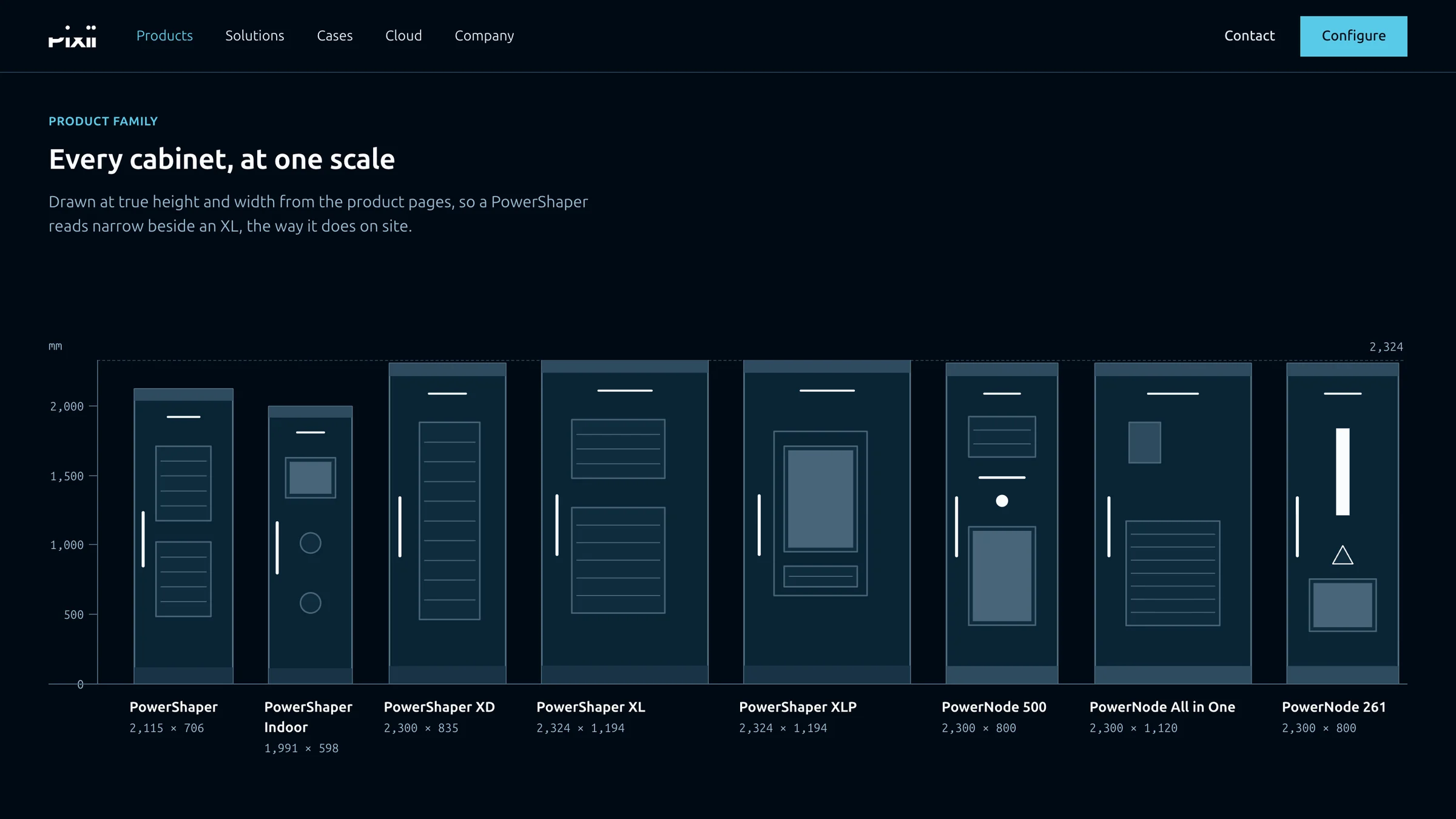Select the PowerShaper XL cabinet drawing

point(624,522)
